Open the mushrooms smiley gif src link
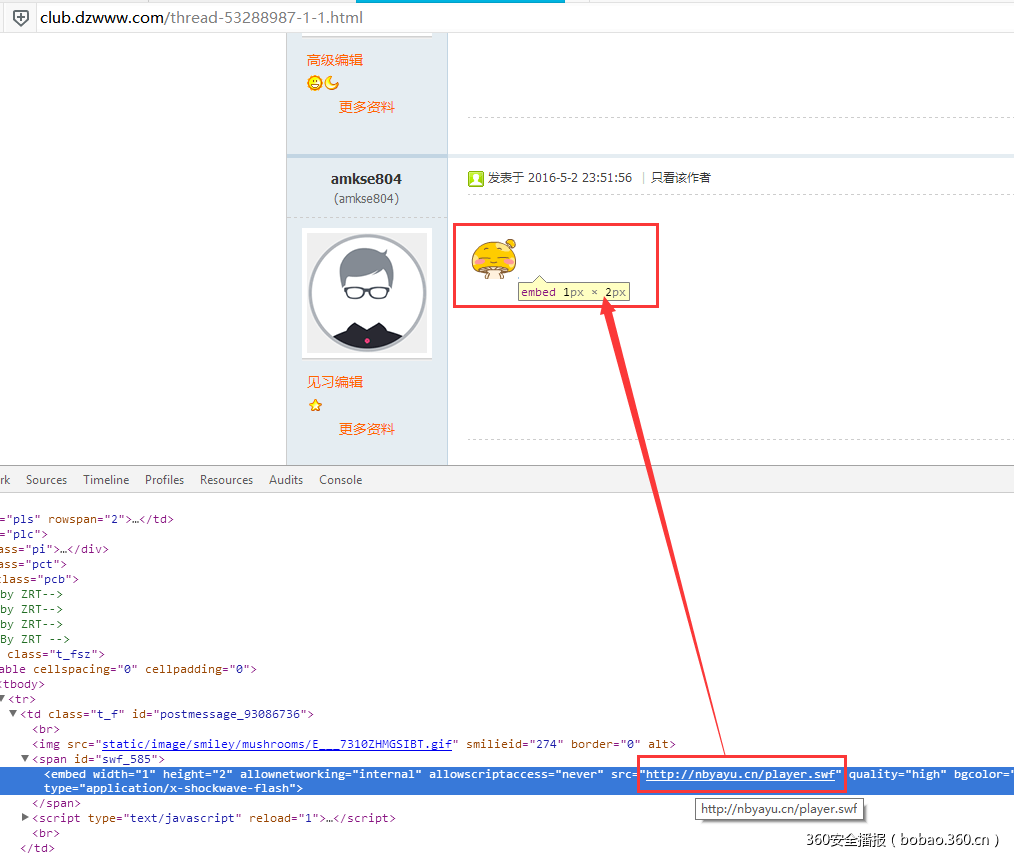Viewport: 1014px width, 858px height. tap(279, 744)
